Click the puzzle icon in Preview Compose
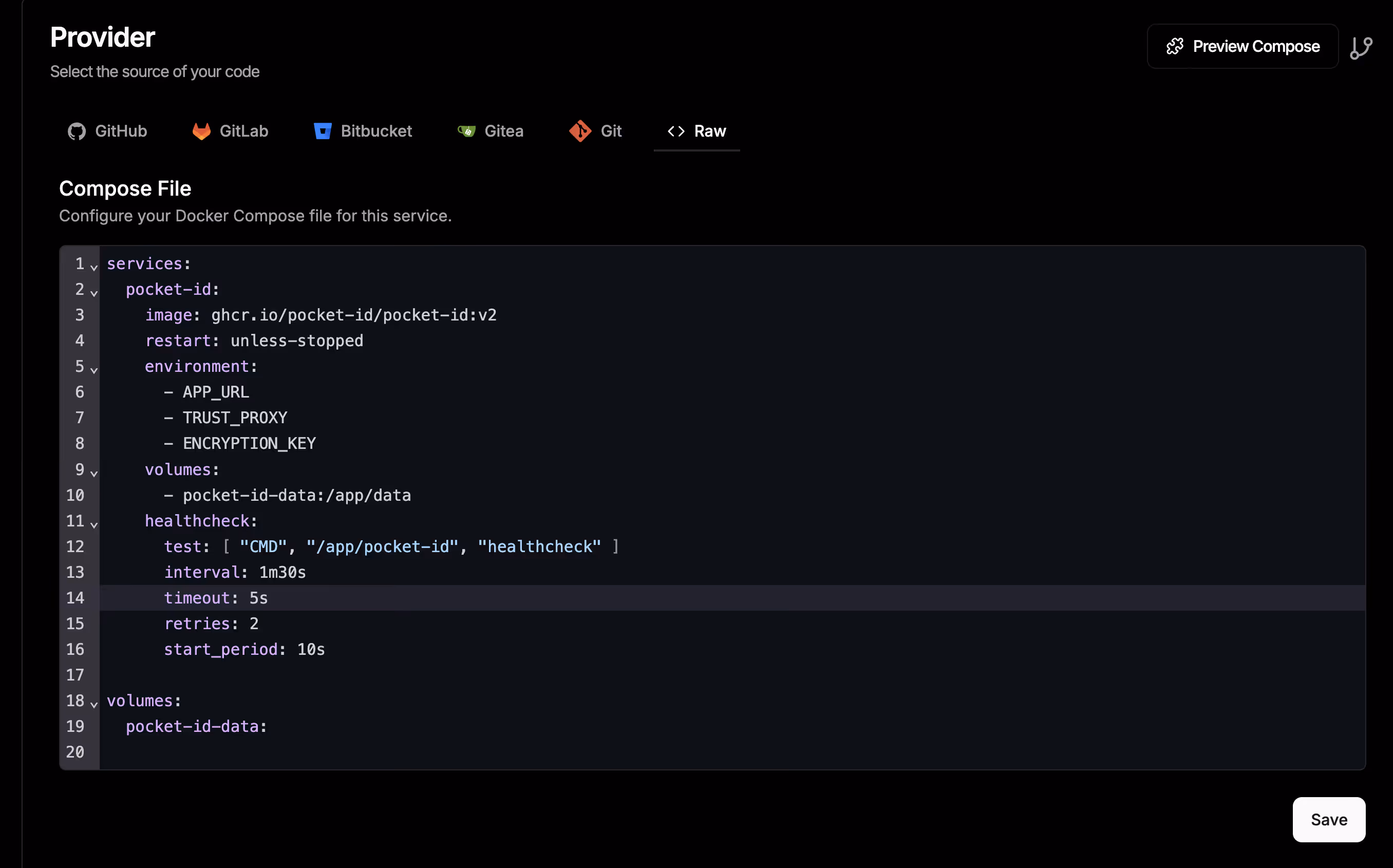Image resolution: width=1393 pixels, height=868 pixels. pos(1174,47)
